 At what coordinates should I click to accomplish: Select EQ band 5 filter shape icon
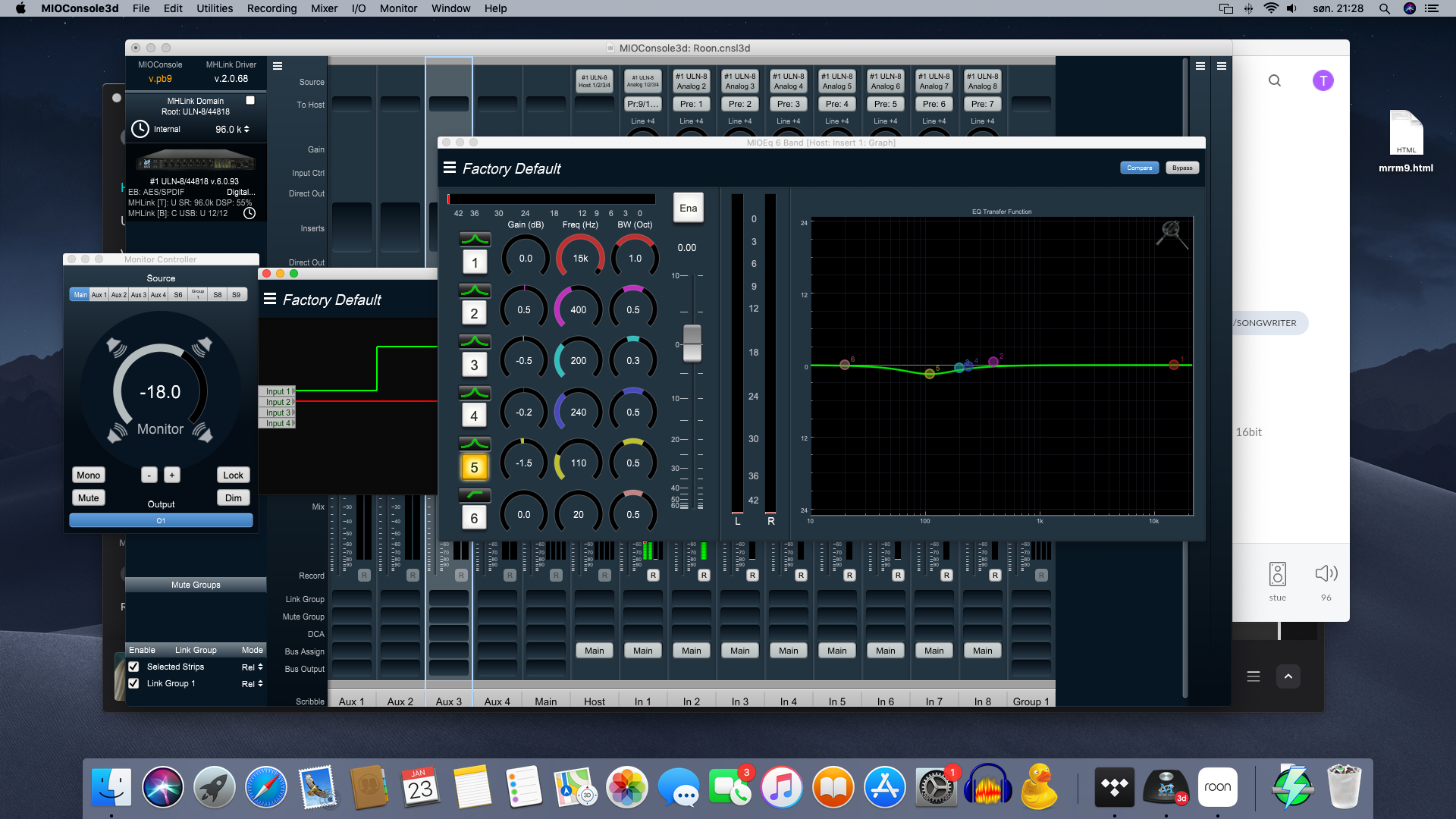475,444
